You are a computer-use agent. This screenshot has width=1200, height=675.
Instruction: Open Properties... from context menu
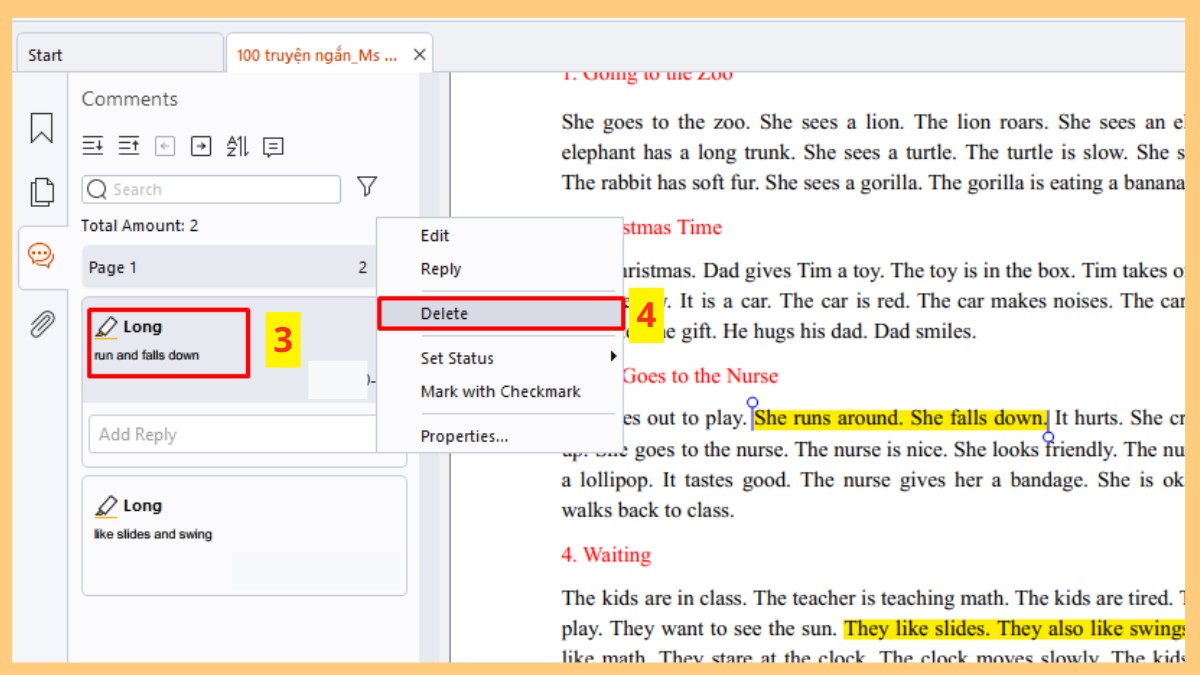click(x=464, y=436)
